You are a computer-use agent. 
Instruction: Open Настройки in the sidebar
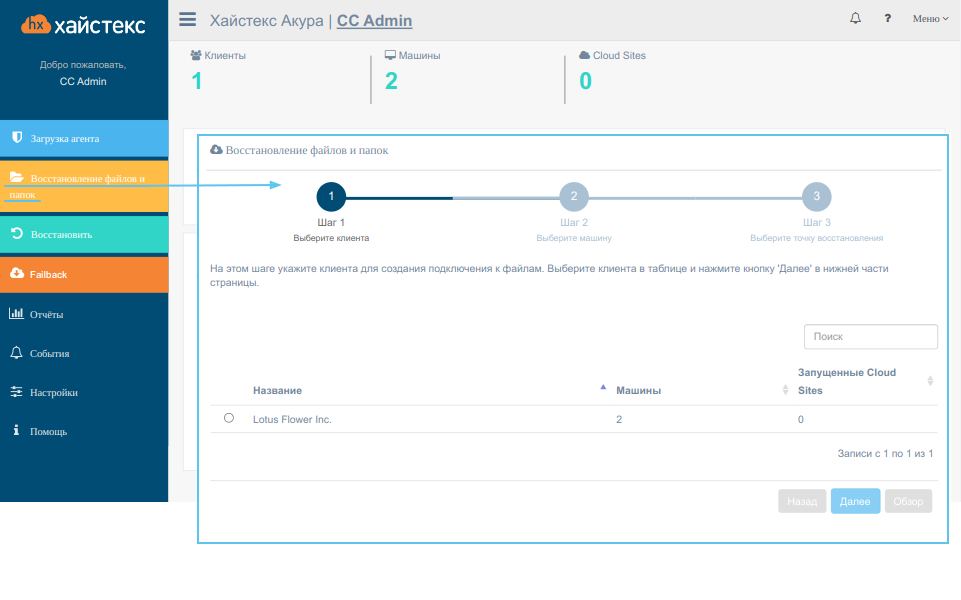[x=84, y=392]
